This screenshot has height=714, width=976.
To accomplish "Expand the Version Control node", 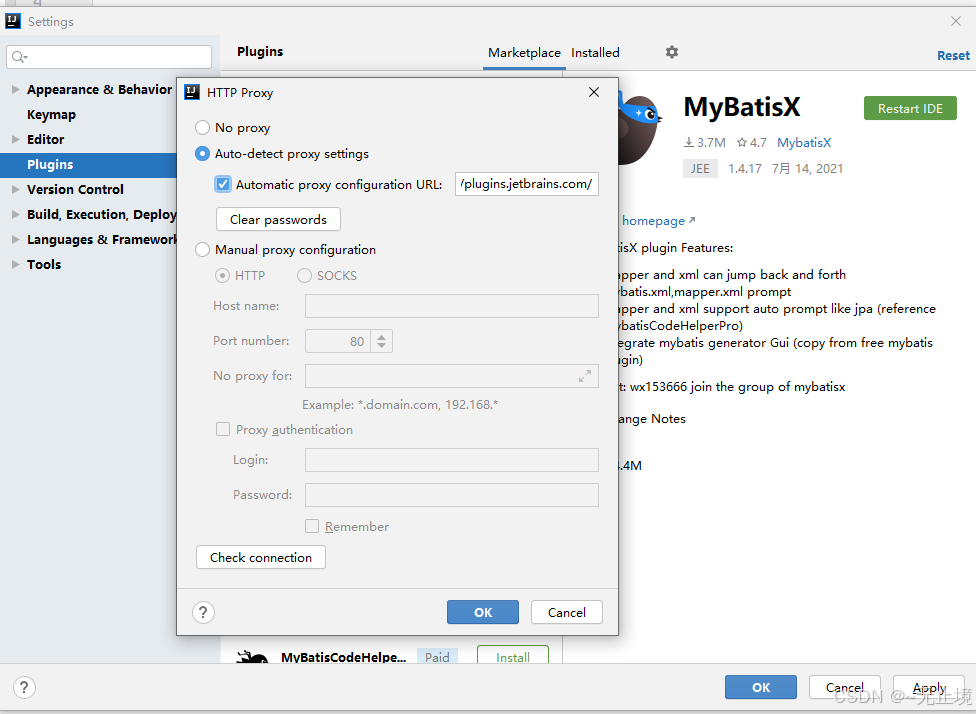I will [x=16, y=189].
